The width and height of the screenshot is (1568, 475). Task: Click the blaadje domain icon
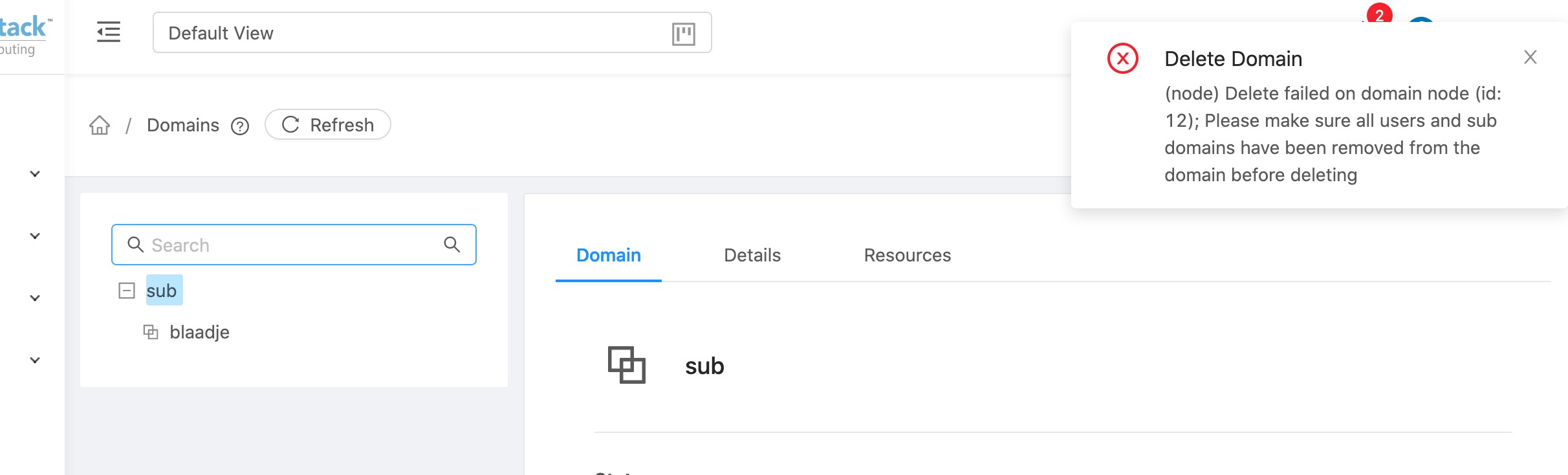point(151,331)
